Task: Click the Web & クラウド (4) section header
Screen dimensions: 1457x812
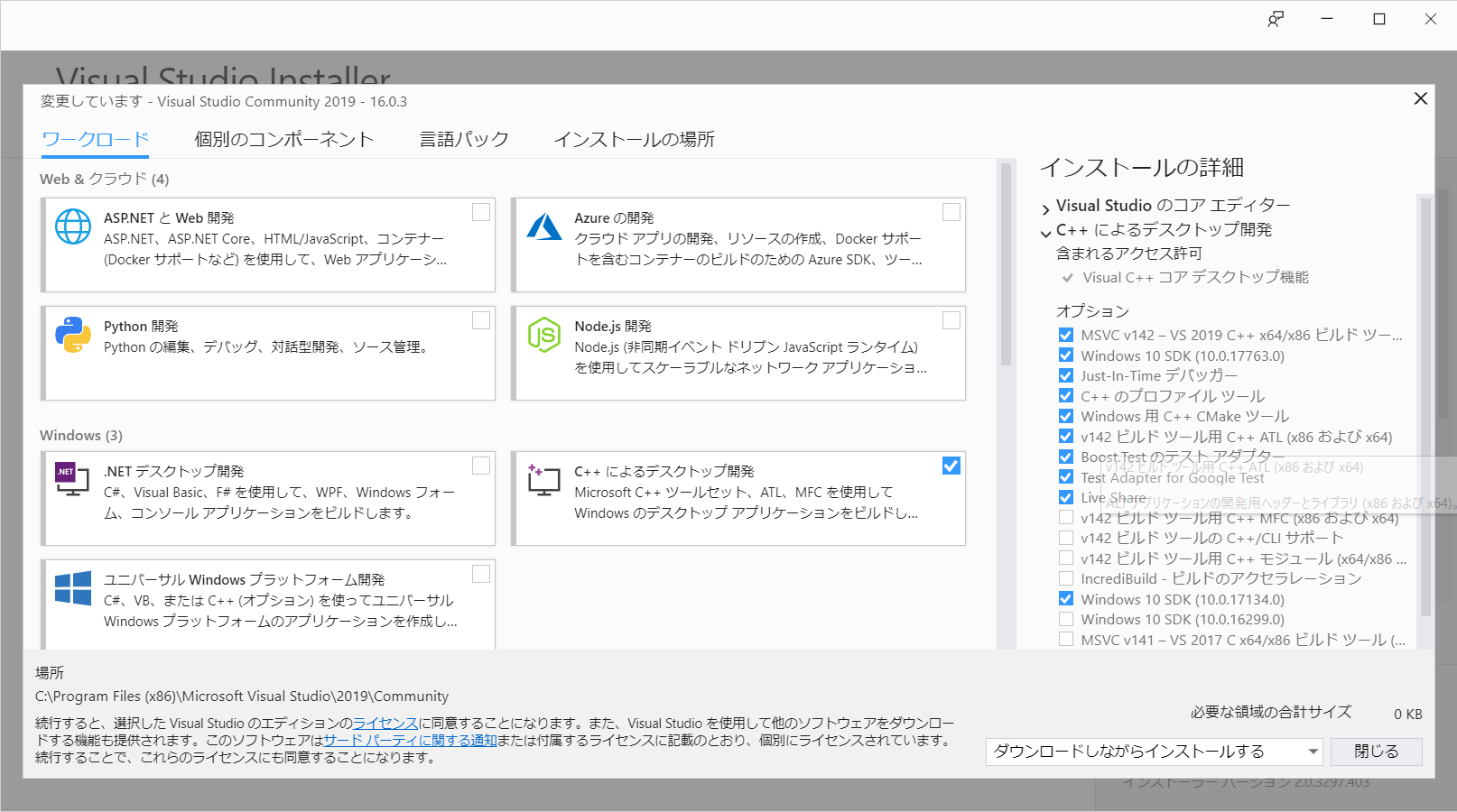Action: (105, 179)
